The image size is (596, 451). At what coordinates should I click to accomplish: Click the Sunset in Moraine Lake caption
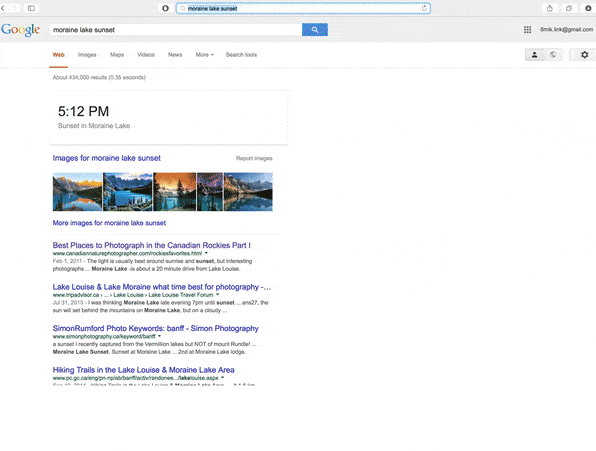(94, 126)
